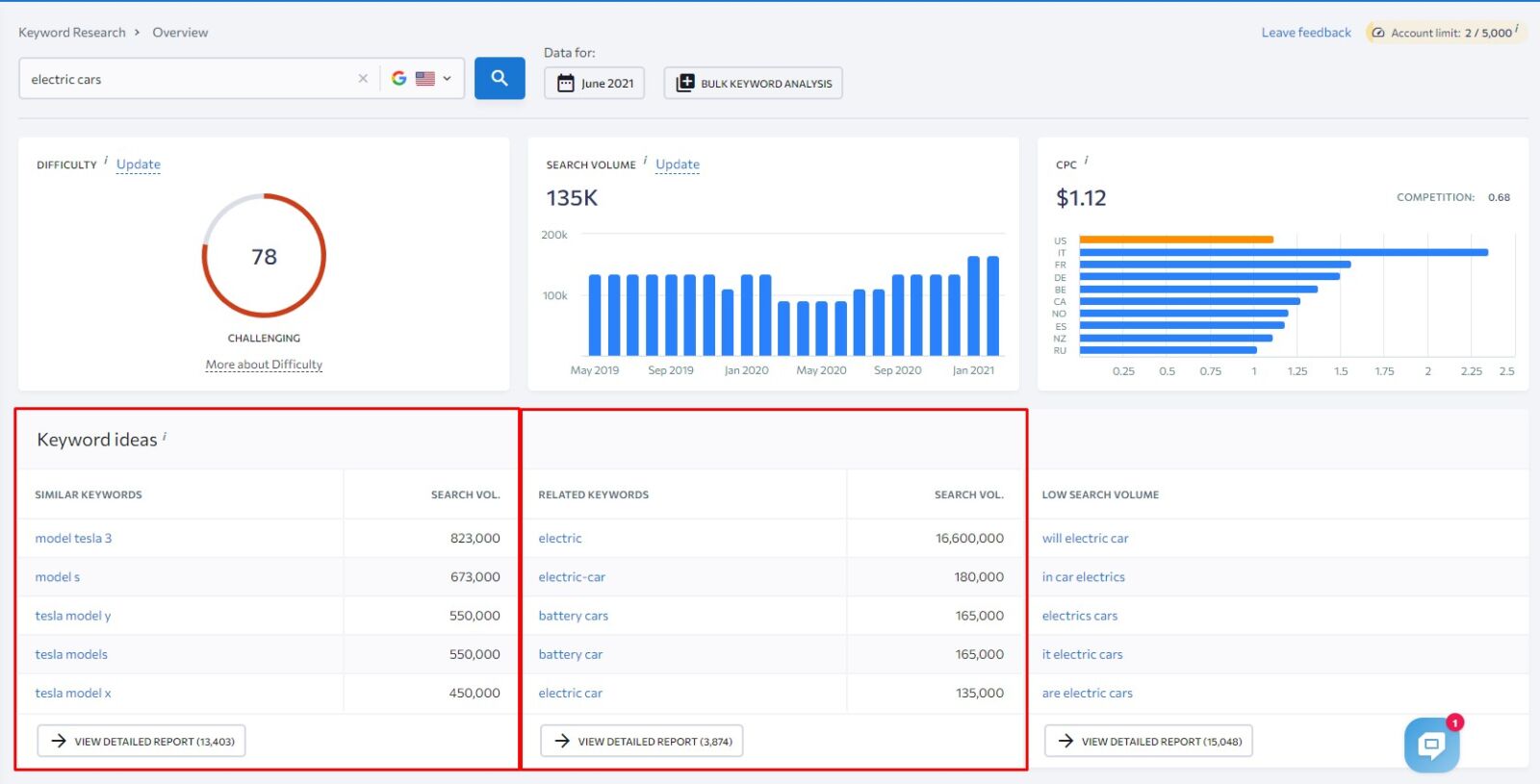This screenshot has height=784, width=1540.
Task: Click the 16,600,000 search volume value
Action: pyautogui.click(x=969, y=539)
